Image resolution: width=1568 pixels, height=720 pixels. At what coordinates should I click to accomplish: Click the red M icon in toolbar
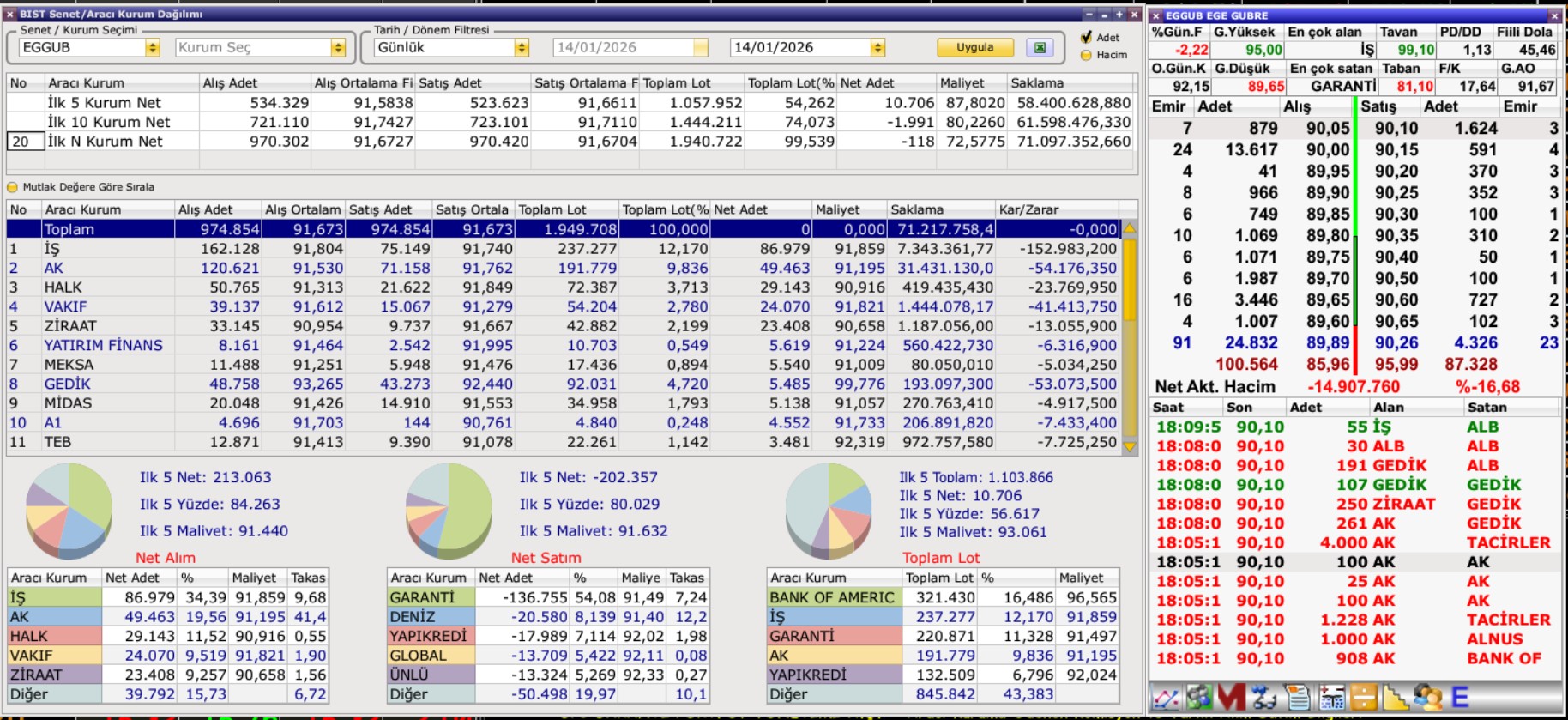tap(1231, 697)
